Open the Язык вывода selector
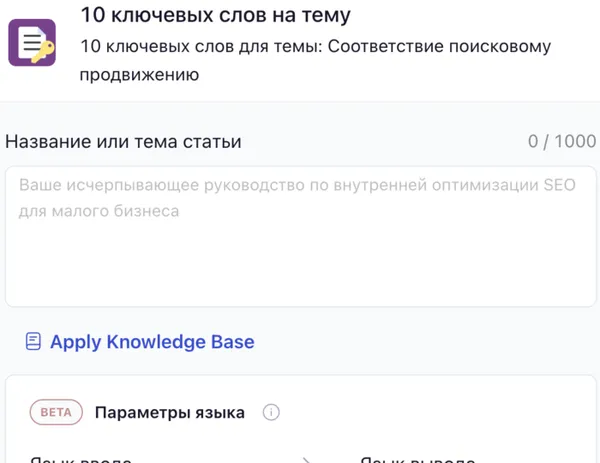The height and width of the screenshot is (463, 600). 417,460
